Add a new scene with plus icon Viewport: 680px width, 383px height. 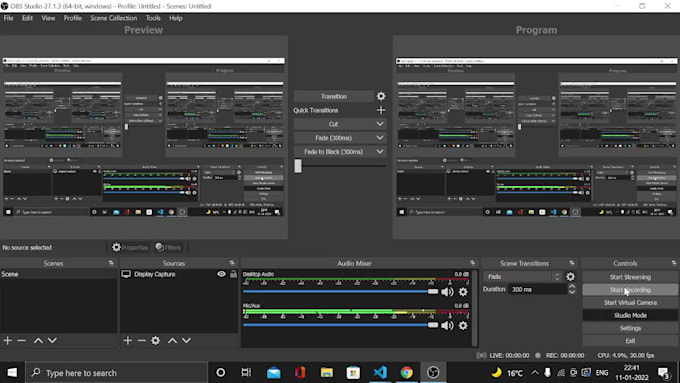[x=7, y=340]
